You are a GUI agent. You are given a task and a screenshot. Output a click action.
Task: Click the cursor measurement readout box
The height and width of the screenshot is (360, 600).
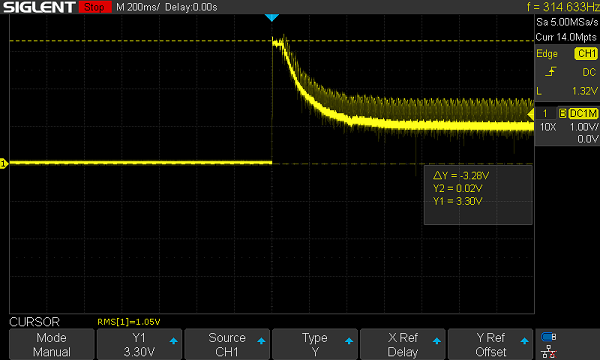coord(478,195)
